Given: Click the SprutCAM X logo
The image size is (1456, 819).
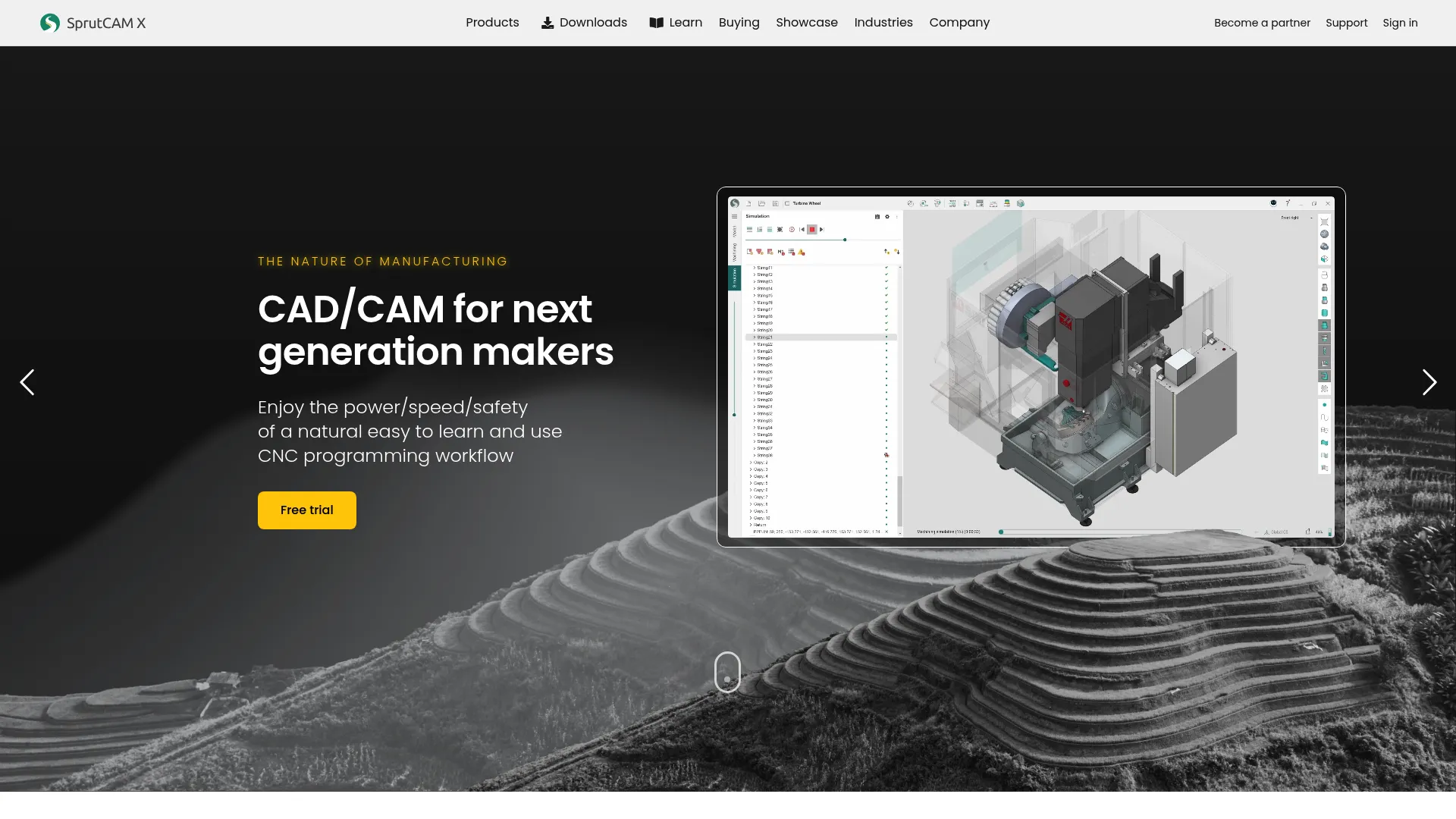Looking at the screenshot, I should (93, 23).
